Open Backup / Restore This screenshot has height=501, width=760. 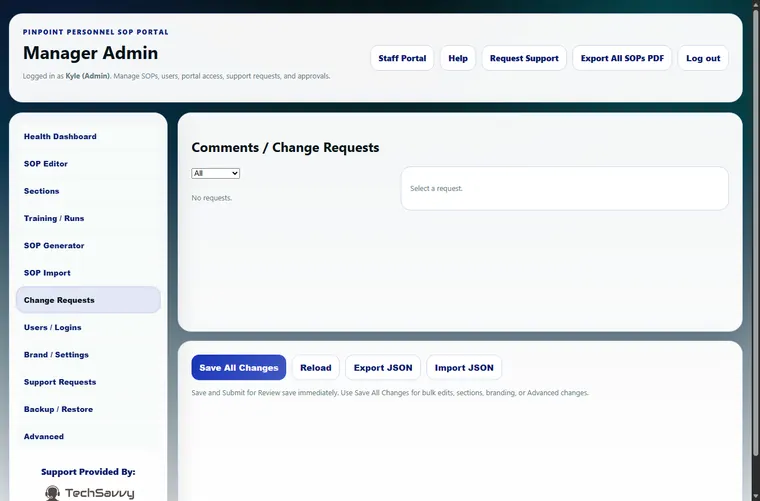point(88,409)
